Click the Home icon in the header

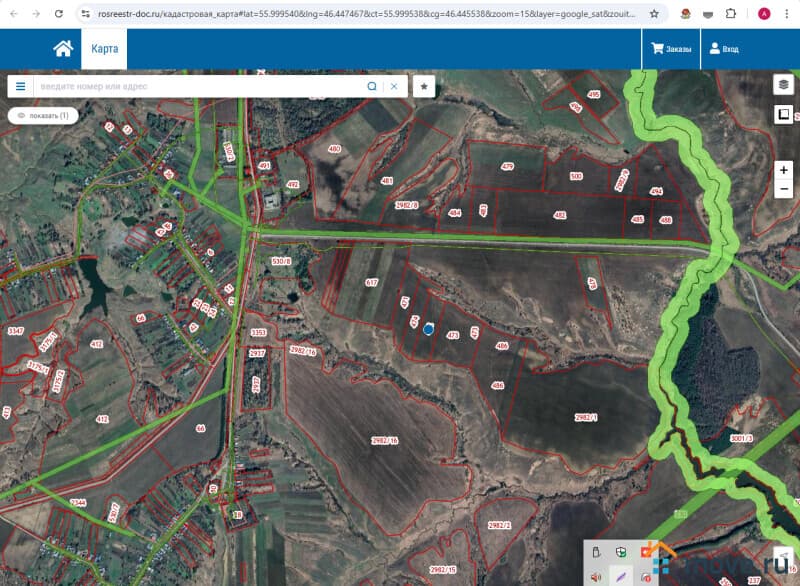point(63,49)
